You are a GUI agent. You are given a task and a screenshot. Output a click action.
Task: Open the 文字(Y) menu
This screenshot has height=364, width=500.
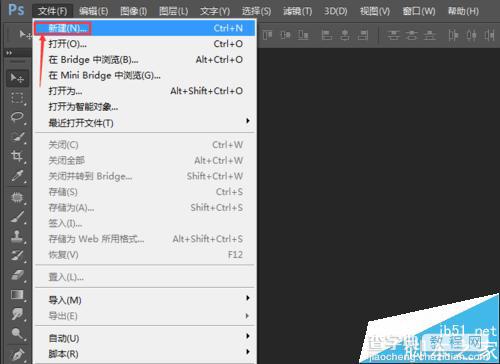pos(215,11)
